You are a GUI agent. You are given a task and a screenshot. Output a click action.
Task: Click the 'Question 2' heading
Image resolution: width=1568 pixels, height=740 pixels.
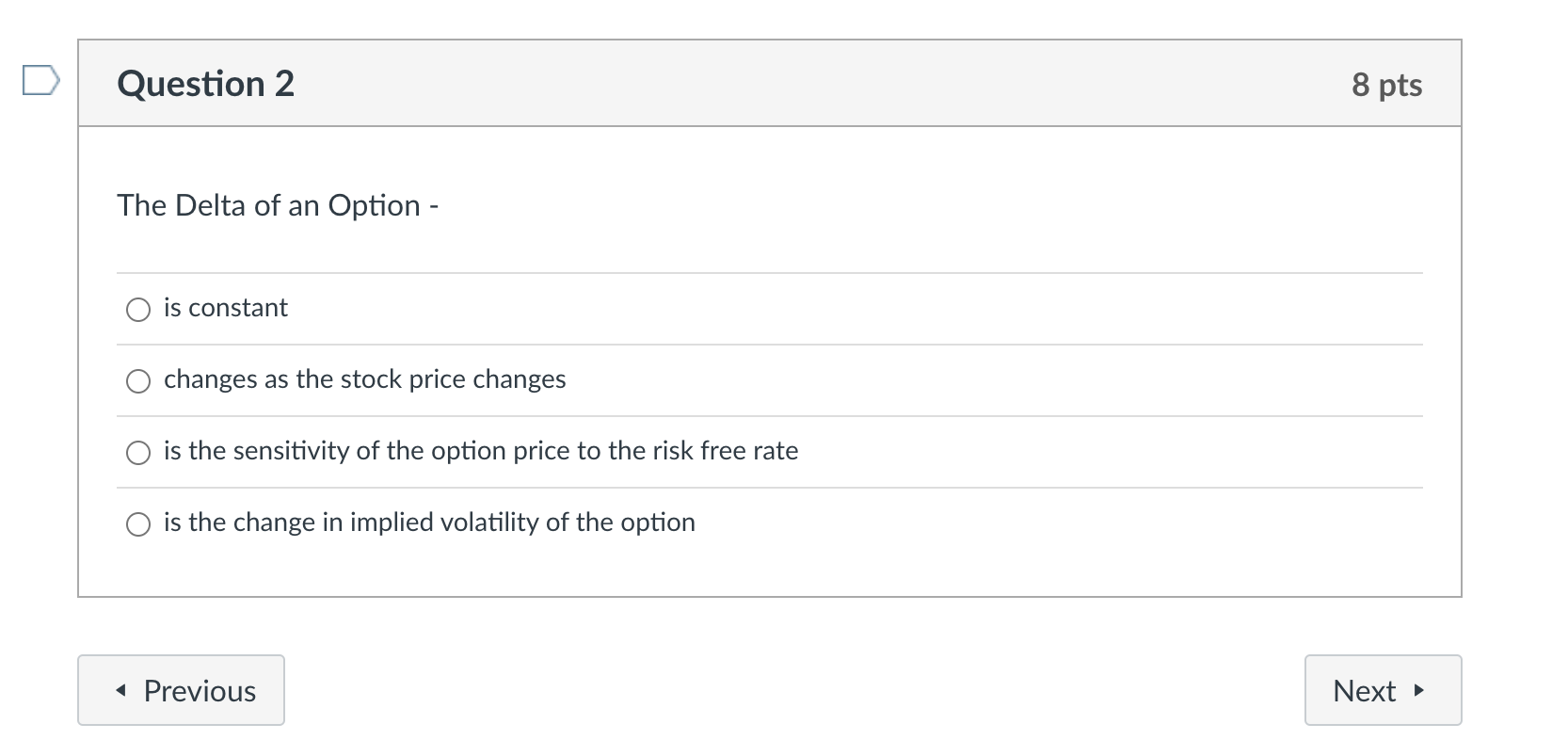tap(205, 84)
